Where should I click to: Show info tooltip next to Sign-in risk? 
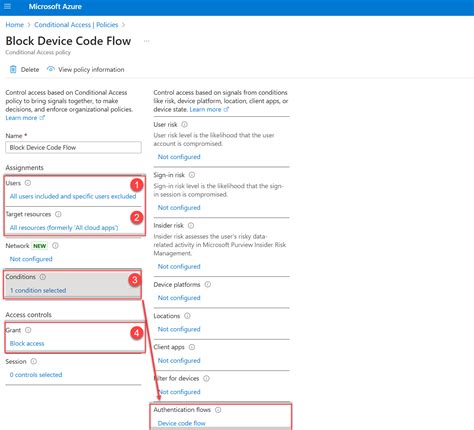[192, 175]
